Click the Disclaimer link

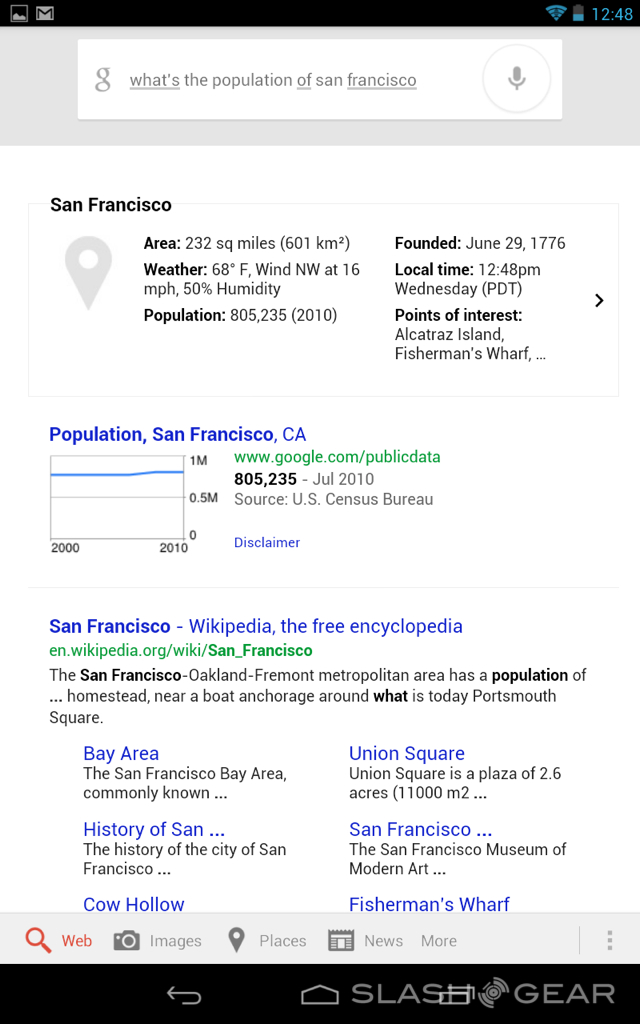267,543
